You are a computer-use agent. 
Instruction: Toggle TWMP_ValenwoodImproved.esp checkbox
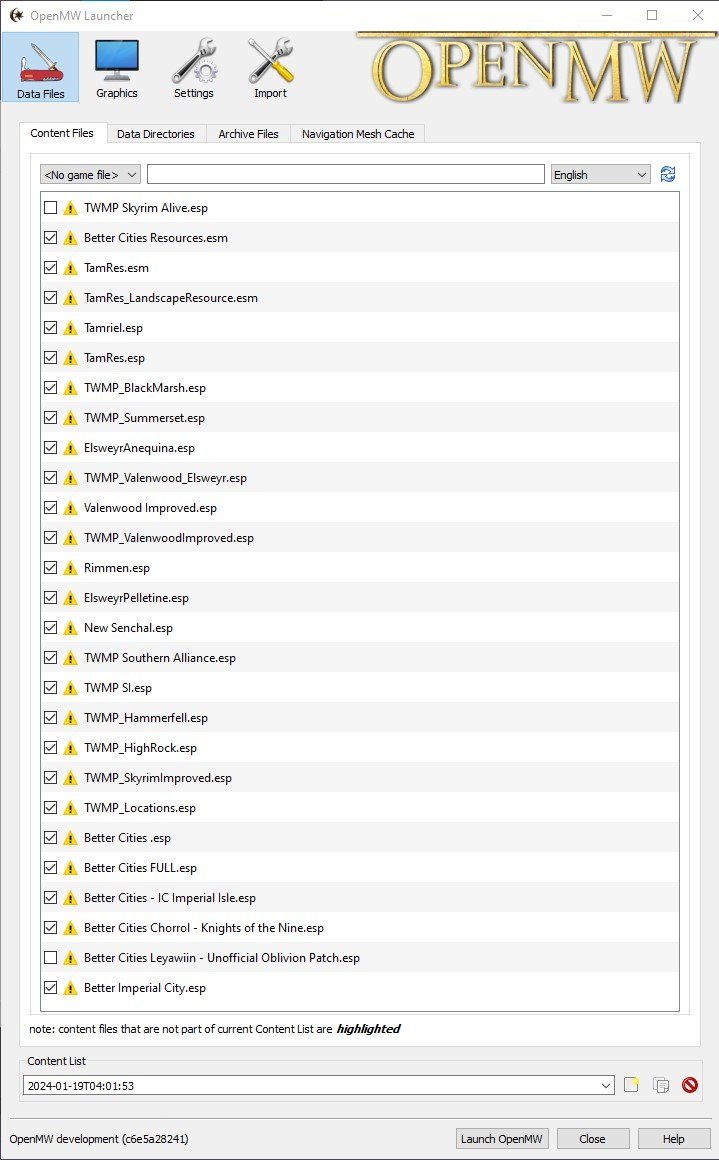pyautogui.click(x=50, y=538)
